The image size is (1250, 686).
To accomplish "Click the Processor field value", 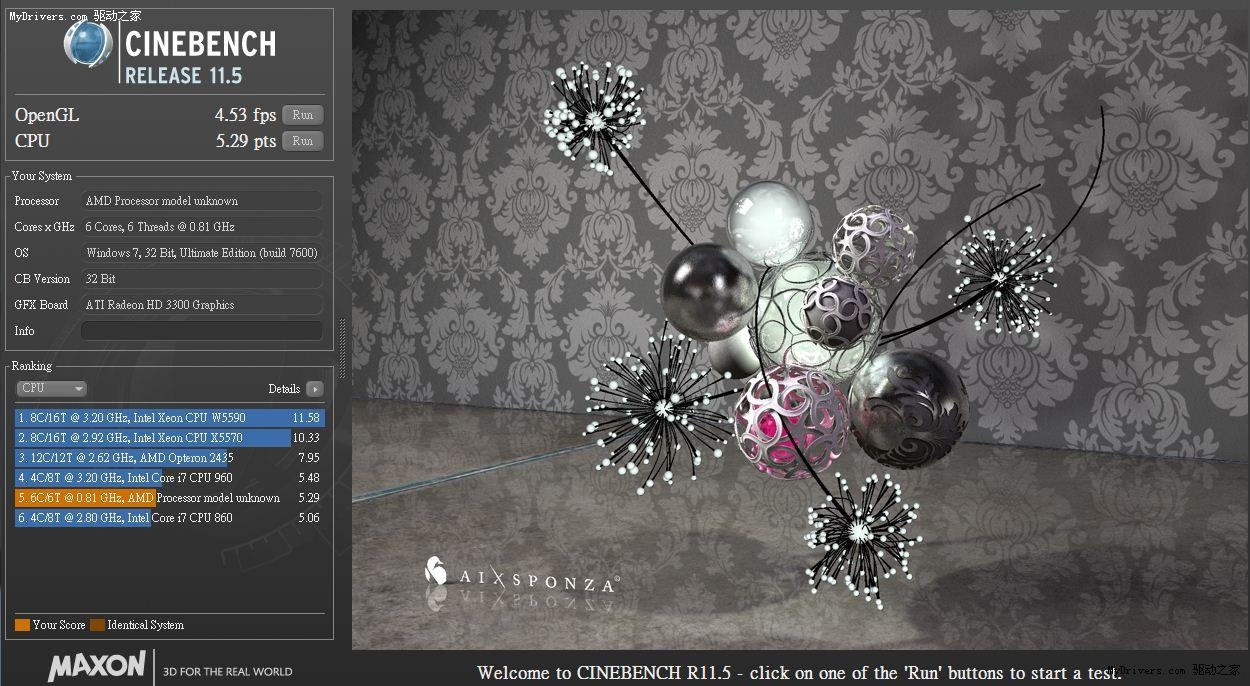I will tap(202, 201).
